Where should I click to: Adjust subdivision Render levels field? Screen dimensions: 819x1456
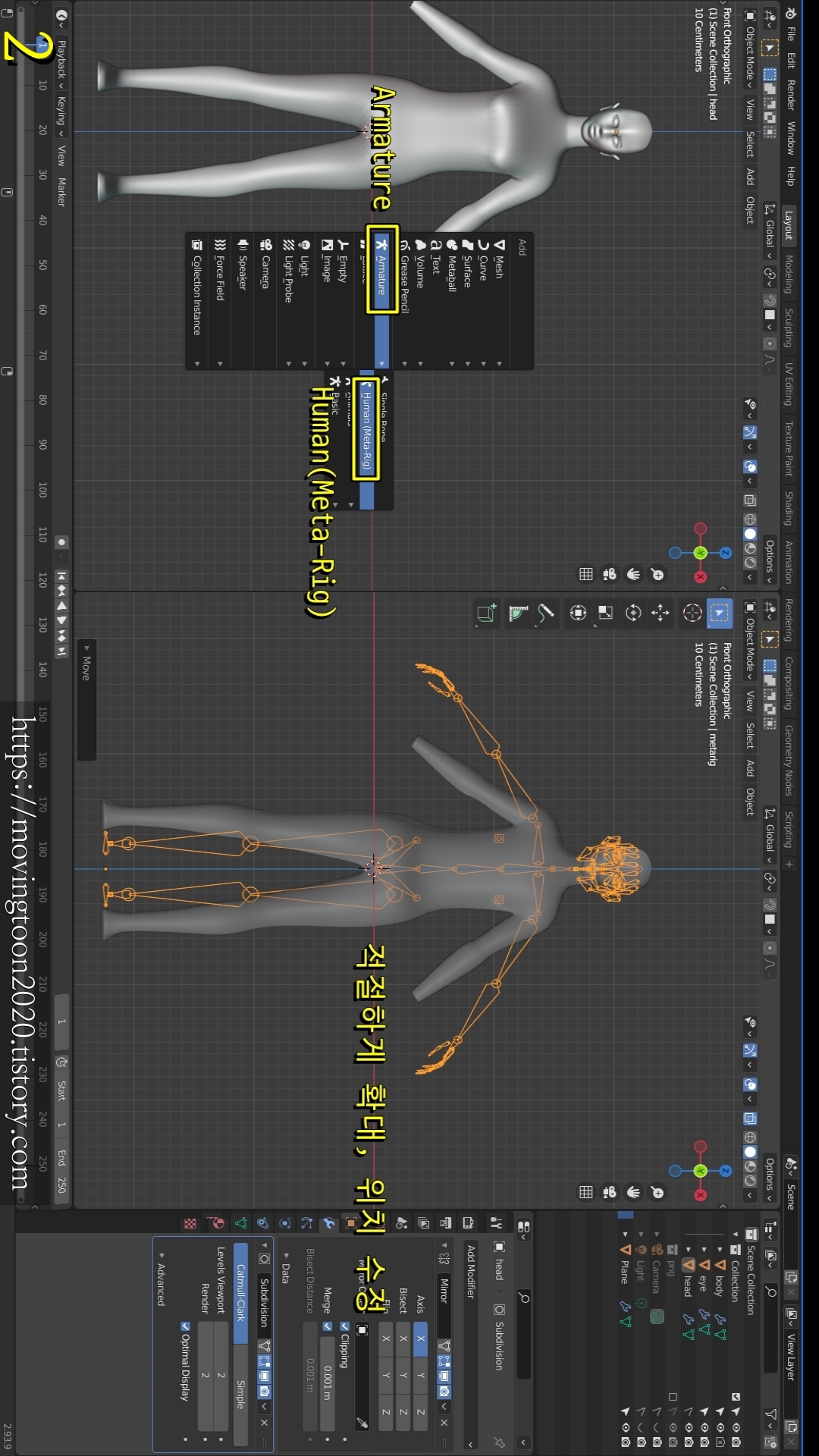(x=205, y=1375)
